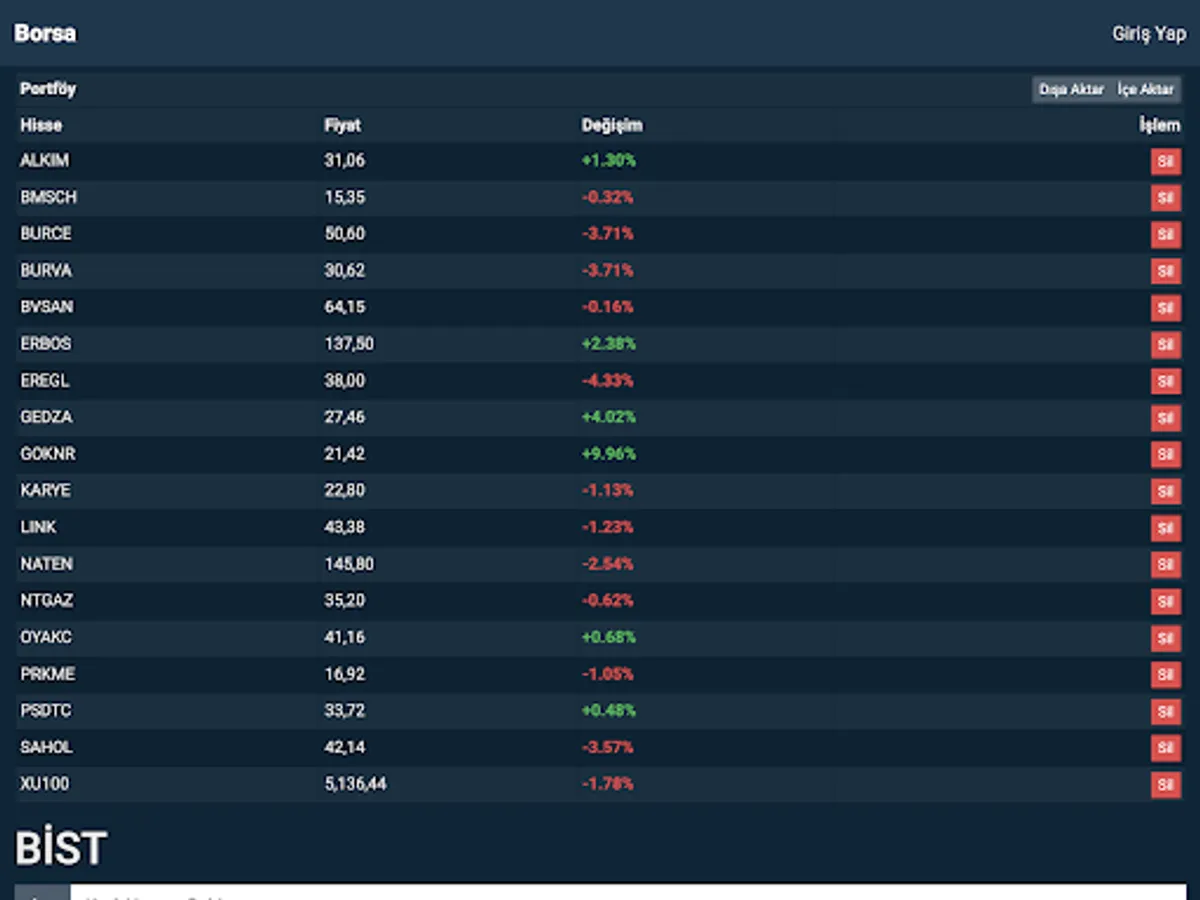Remove NATEN stock with Sil button

[1165, 565]
